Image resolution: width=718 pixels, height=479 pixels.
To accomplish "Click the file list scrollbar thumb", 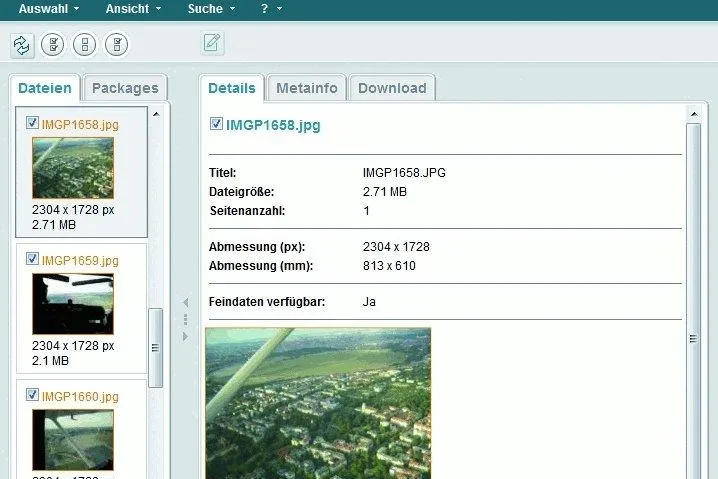I will 156,348.
